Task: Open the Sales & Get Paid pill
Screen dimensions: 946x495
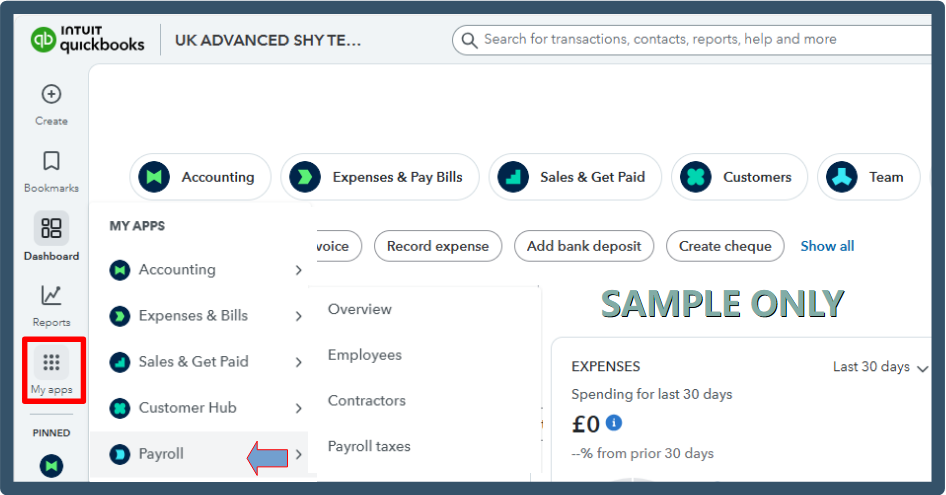Action: click(x=575, y=177)
